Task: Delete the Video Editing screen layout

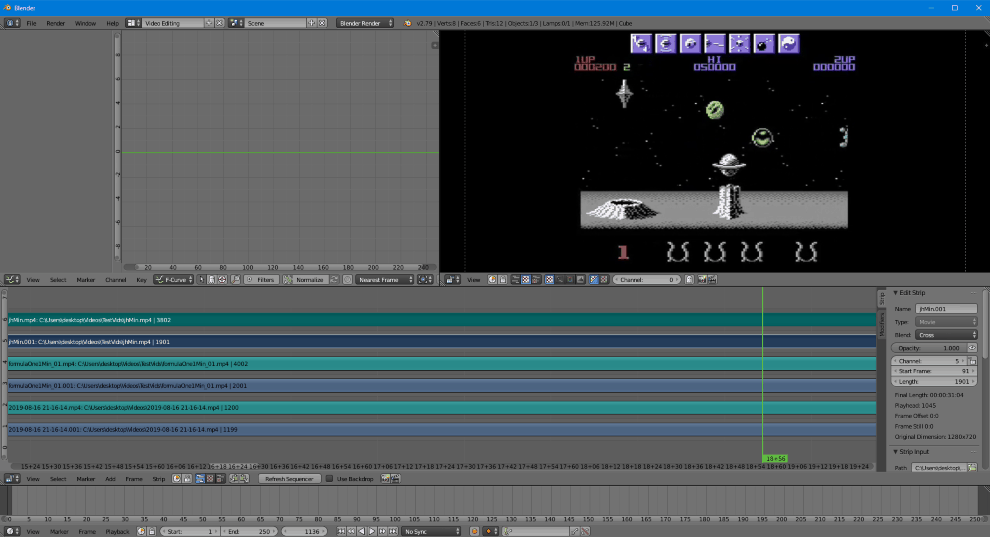Action: pos(219,23)
